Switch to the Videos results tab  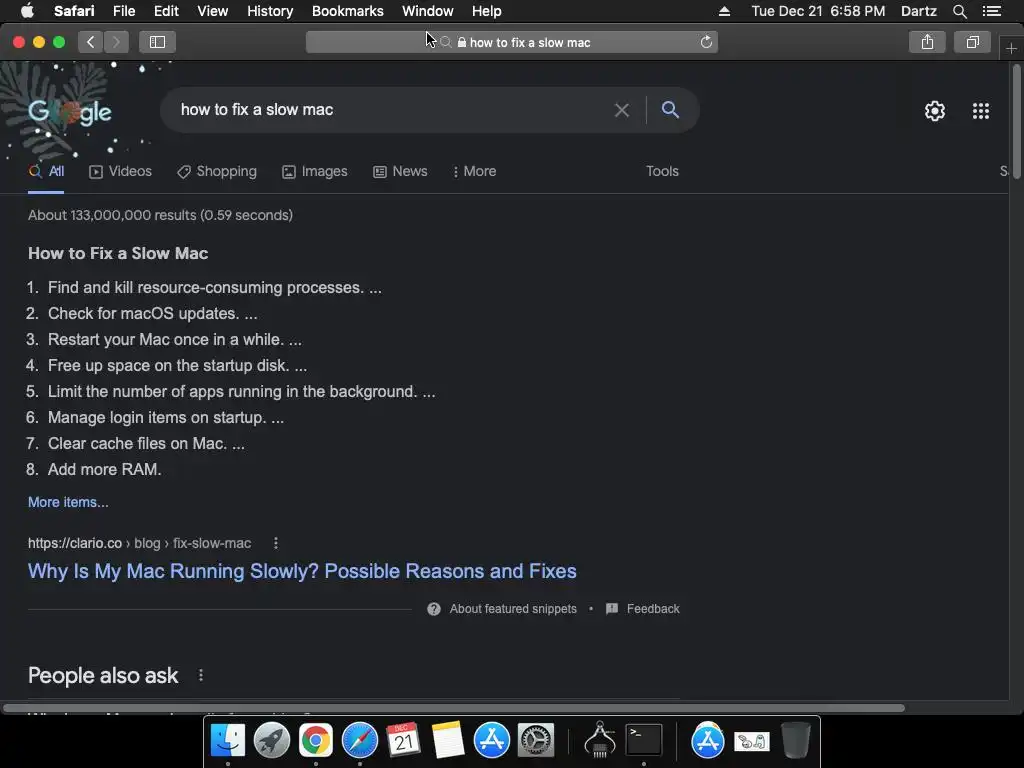[120, 172]
